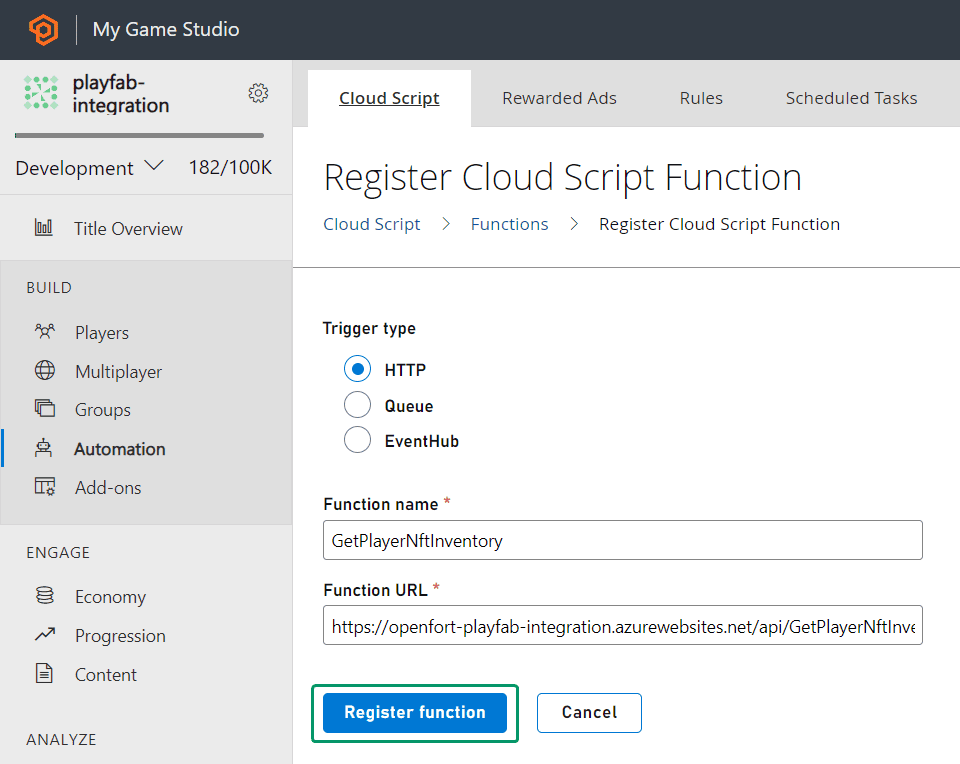Image resolution: width=960 pixels, height=764 pixels.
Task: Click the Register function button
Action: coord(414,712)
